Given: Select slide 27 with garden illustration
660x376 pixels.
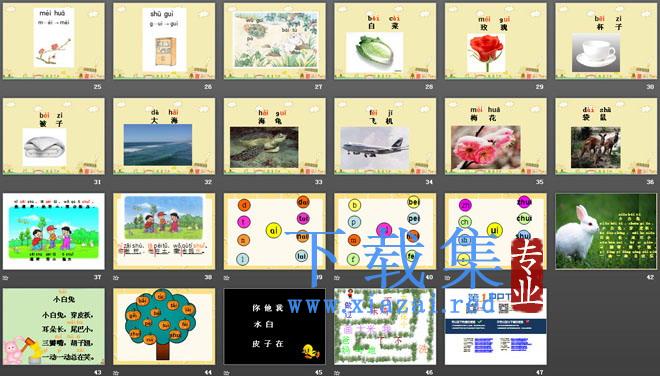Looking at the screenshot, I should (274, 41).
